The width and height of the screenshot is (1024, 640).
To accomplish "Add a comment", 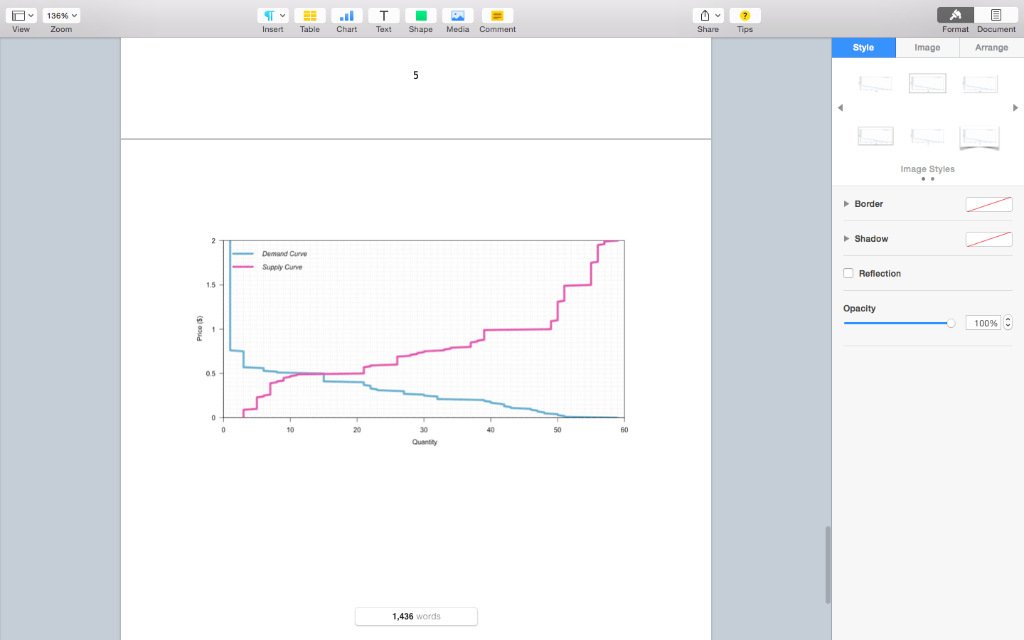I will pos(496,15).
